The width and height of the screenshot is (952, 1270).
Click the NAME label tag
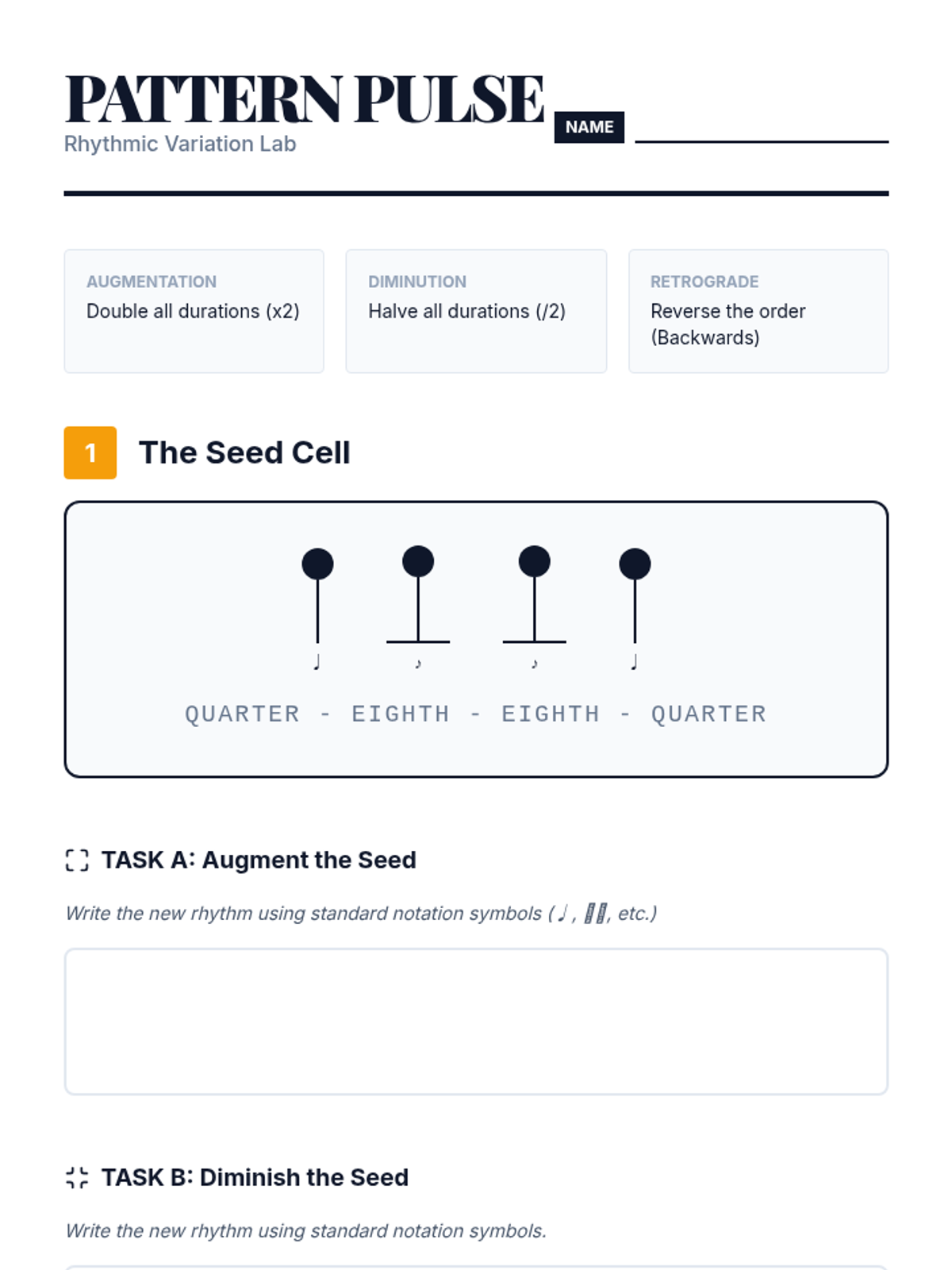pos(589,127)
